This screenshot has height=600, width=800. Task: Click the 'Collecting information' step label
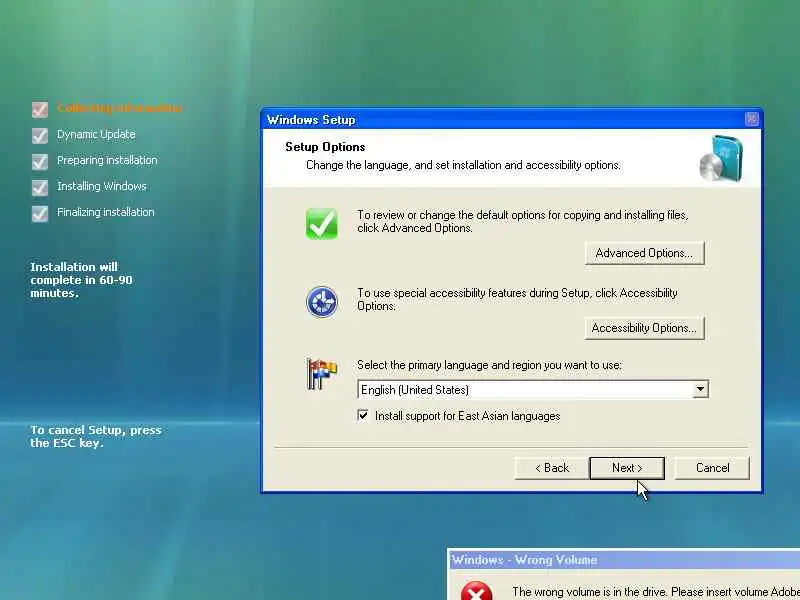tap(119, 108)
